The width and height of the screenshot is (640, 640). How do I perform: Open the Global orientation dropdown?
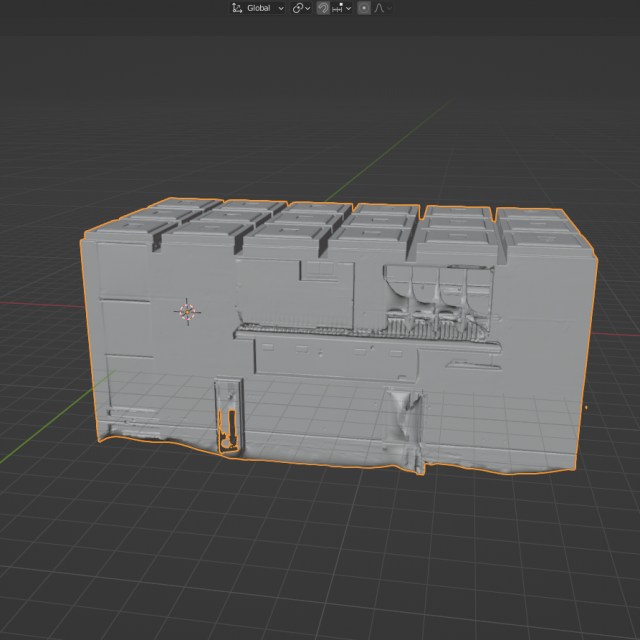(x=281, y=8)
